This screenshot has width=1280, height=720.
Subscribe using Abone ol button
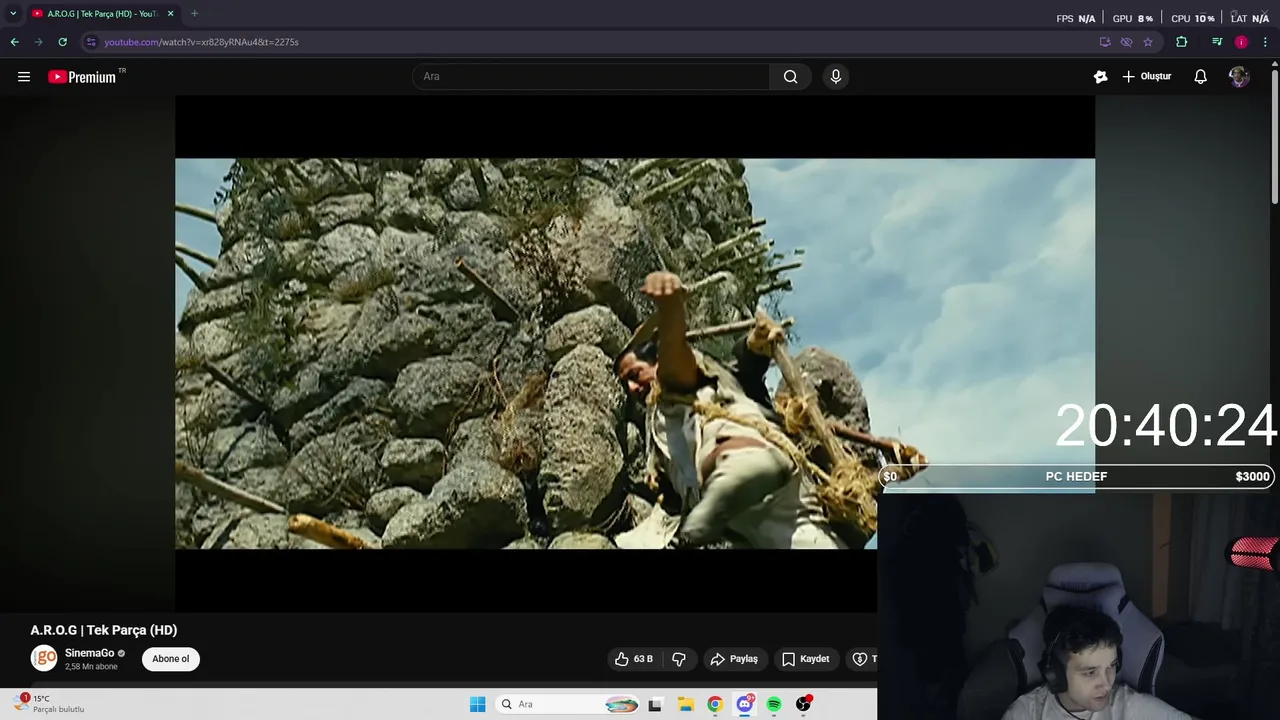(171, 659)
